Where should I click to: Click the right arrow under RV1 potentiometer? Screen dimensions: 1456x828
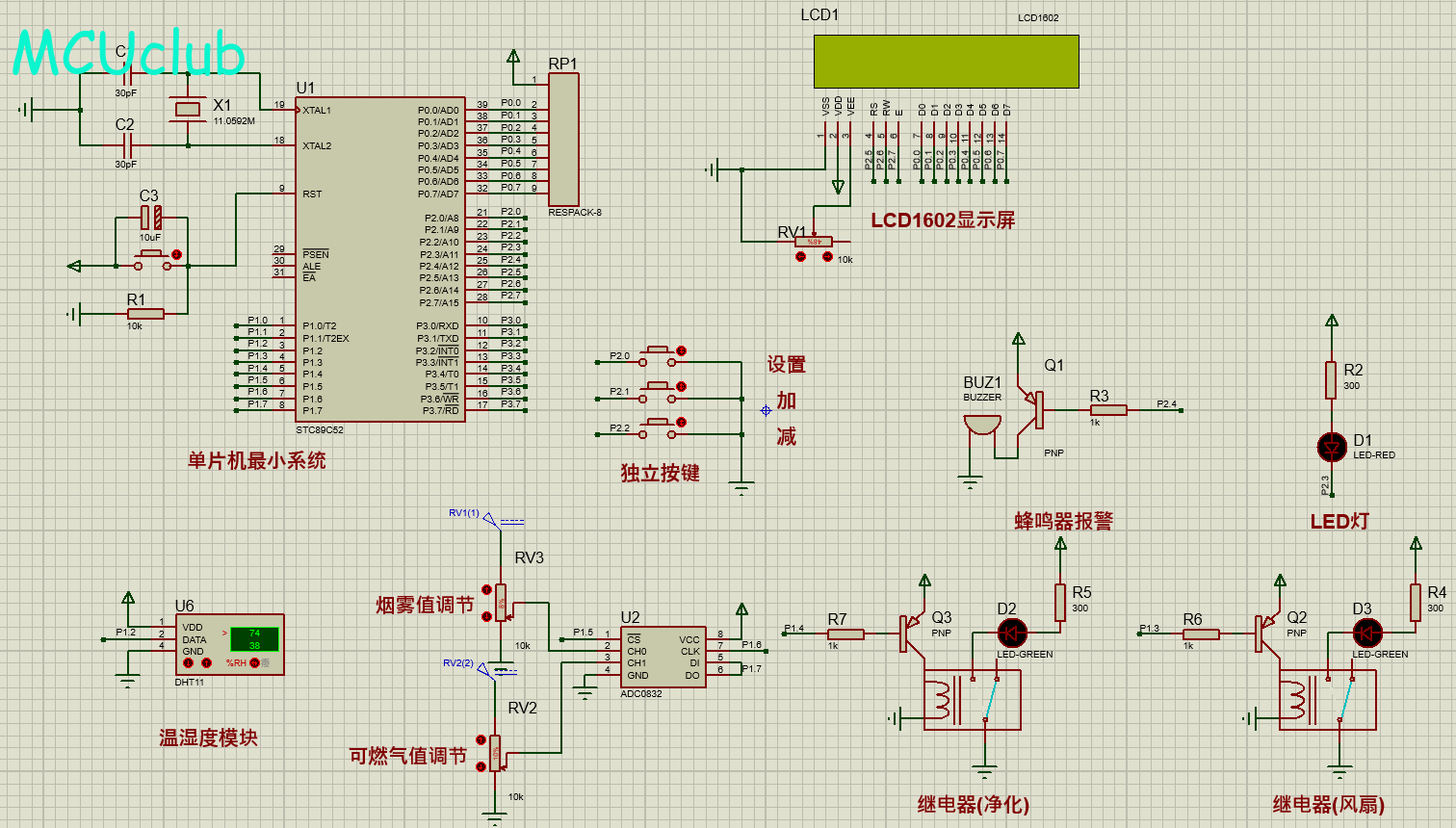826,257
